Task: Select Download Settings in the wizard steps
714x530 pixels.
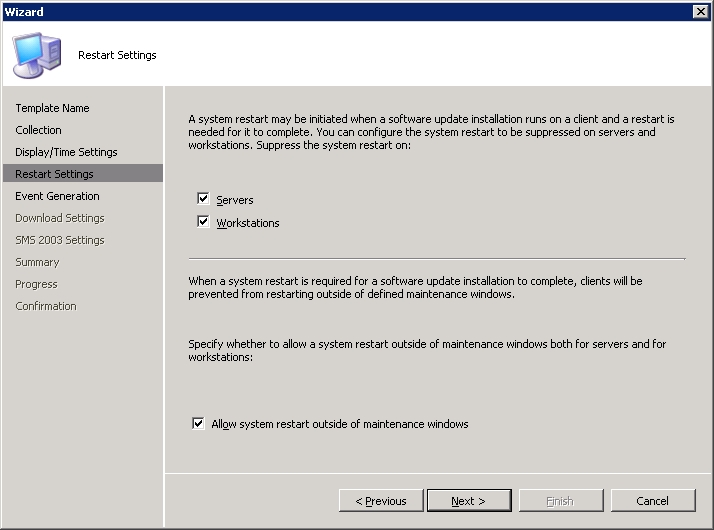Action: [60, 218]
